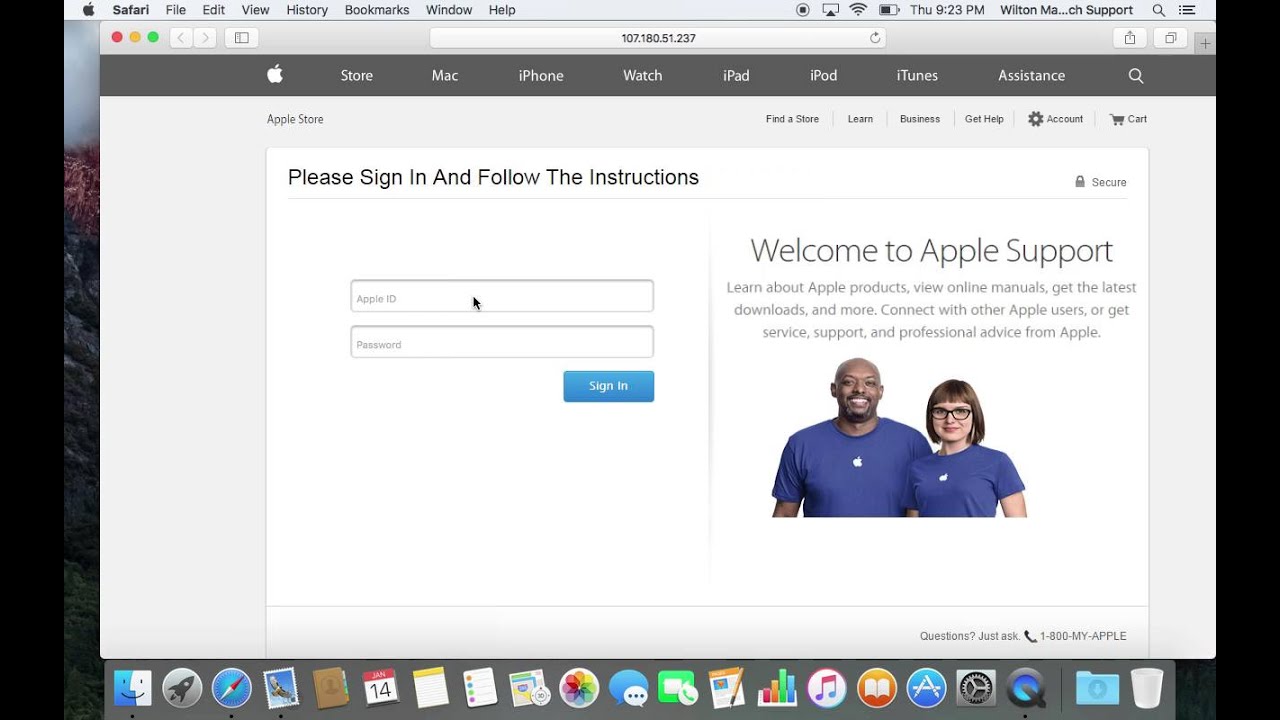Open the Mac link in navbar
Image resolution: width=1280 pixels, height=720 pixels.
tap(445, 75)
